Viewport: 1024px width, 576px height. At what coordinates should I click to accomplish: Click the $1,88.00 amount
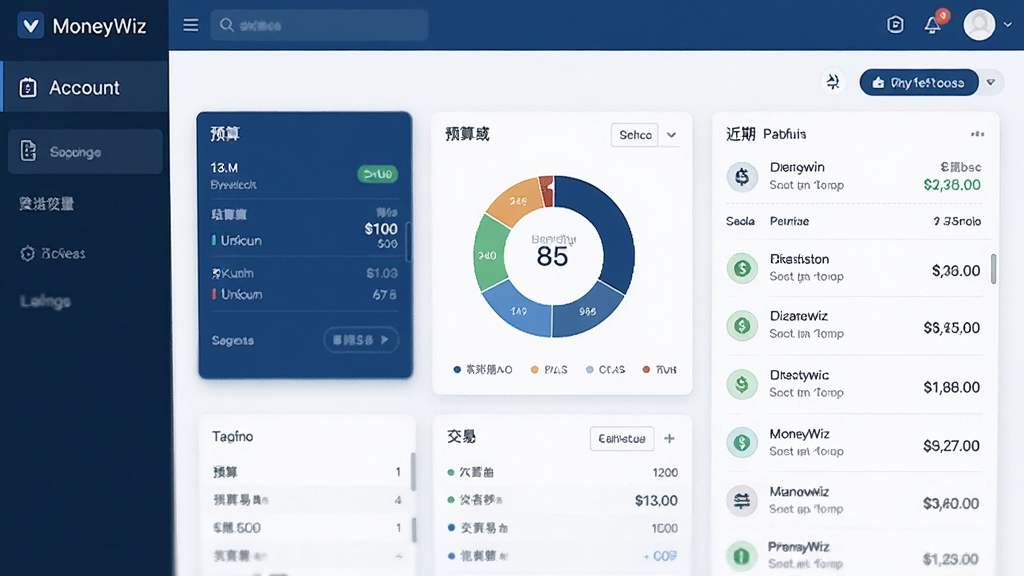pyautogui.click(x=952, y=387)
